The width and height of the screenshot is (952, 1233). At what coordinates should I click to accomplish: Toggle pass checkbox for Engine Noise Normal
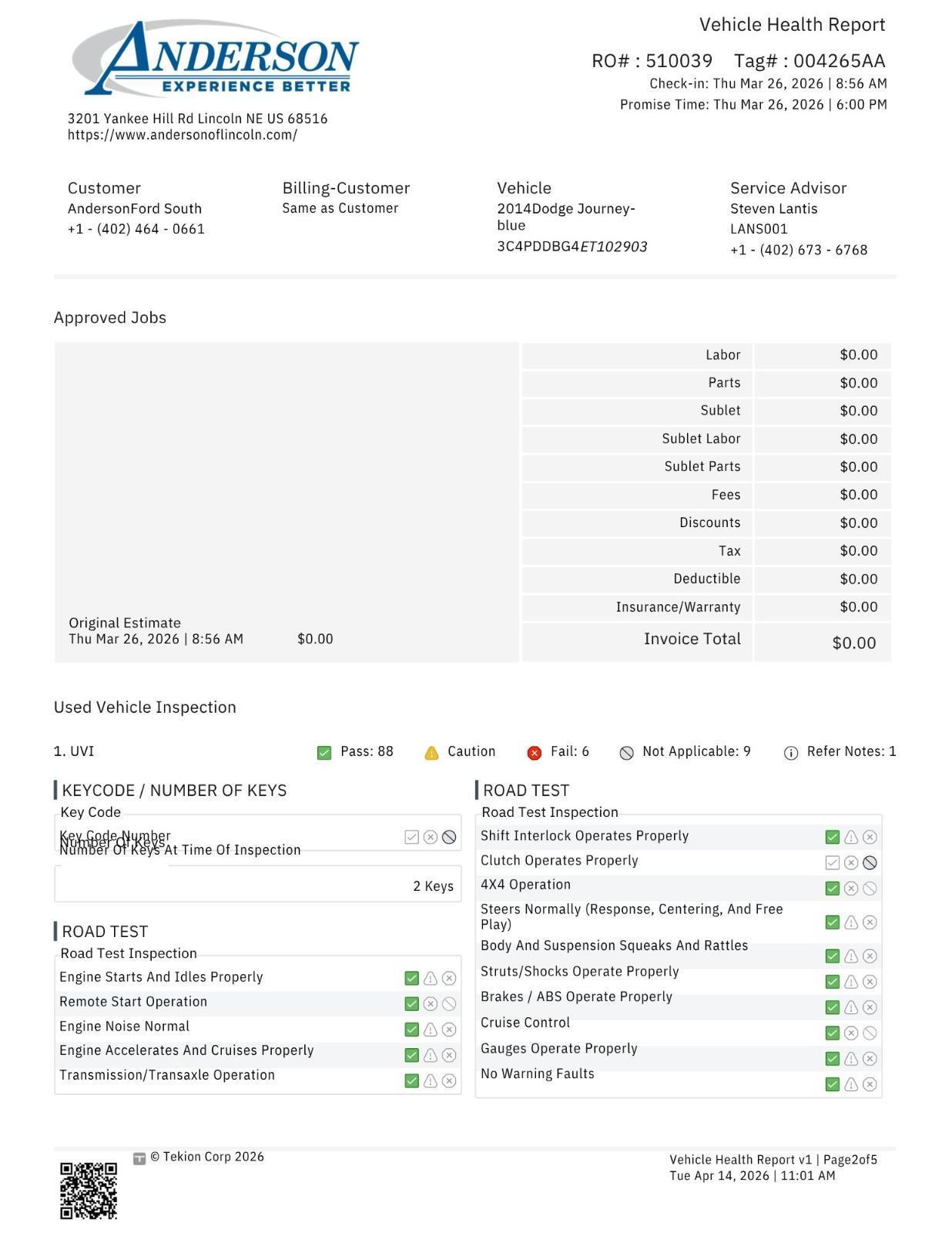[x=411, y=1030]
